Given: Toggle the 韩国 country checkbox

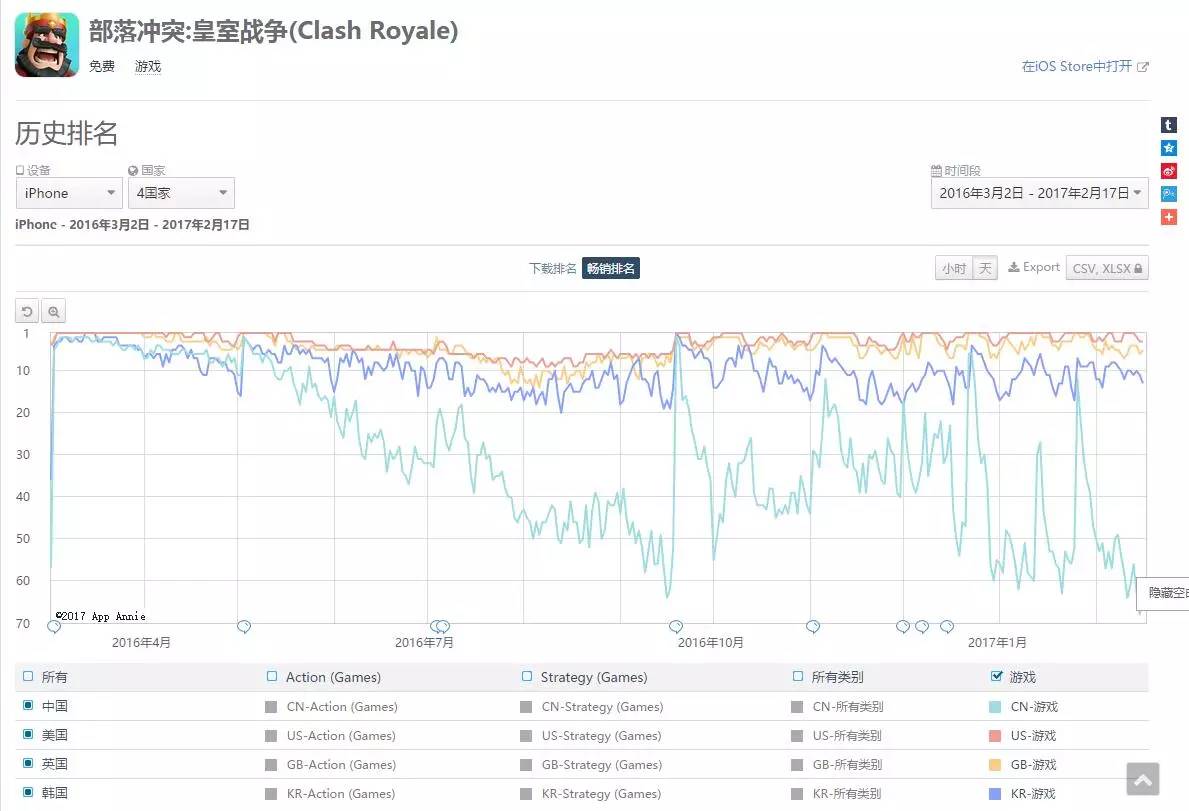Looking at the screenshot, I should pos(28,792).
